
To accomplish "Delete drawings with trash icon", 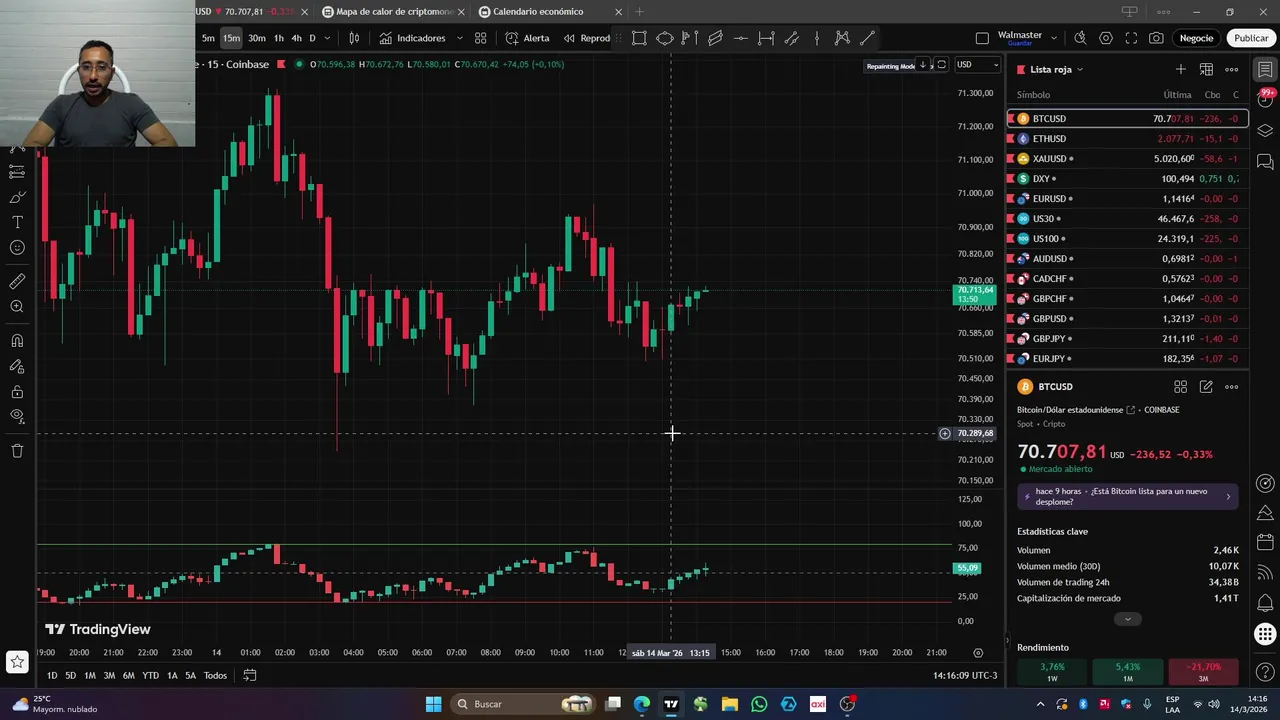I will click(17, 451).
